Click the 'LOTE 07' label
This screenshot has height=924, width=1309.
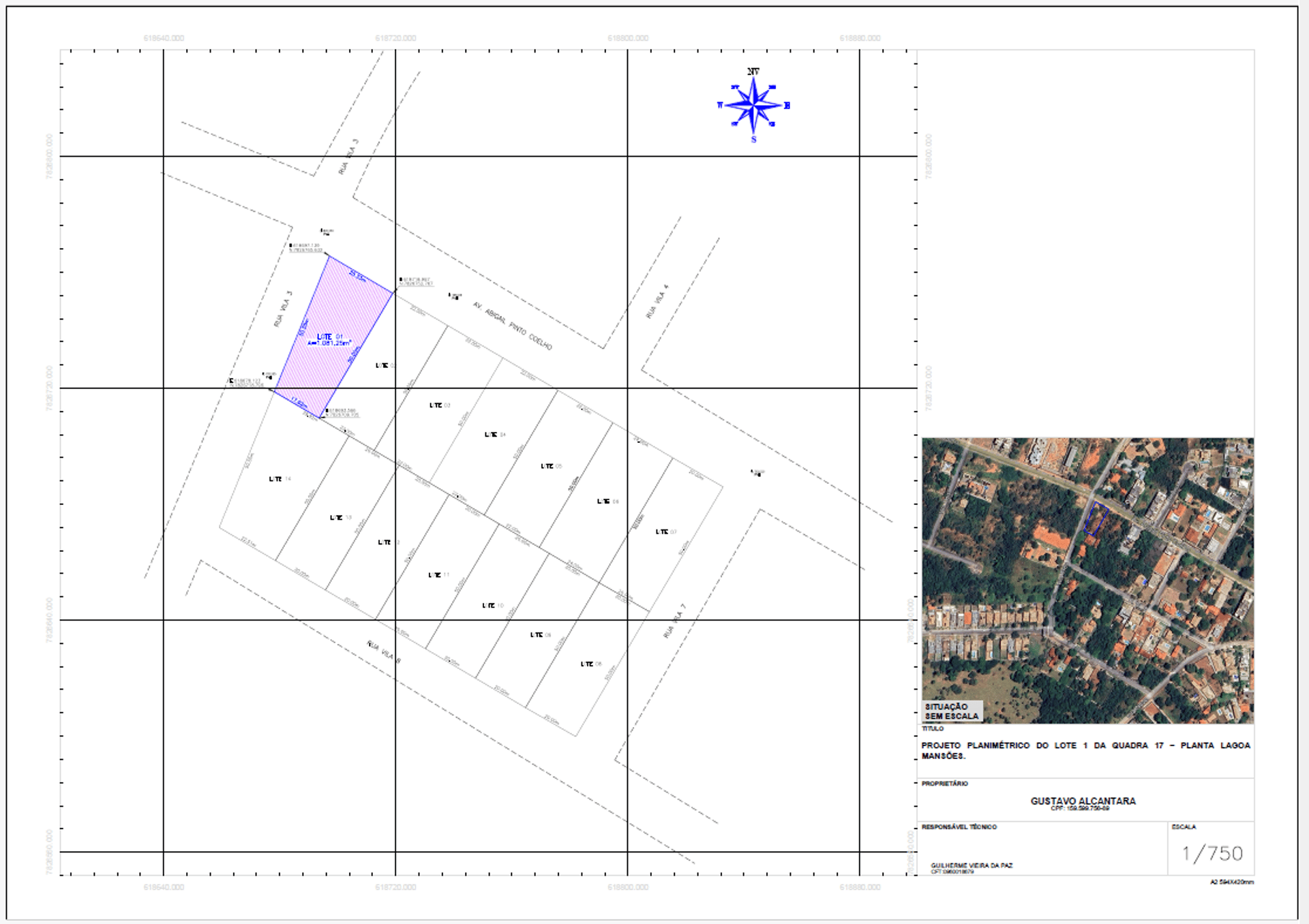pos(666,532)
